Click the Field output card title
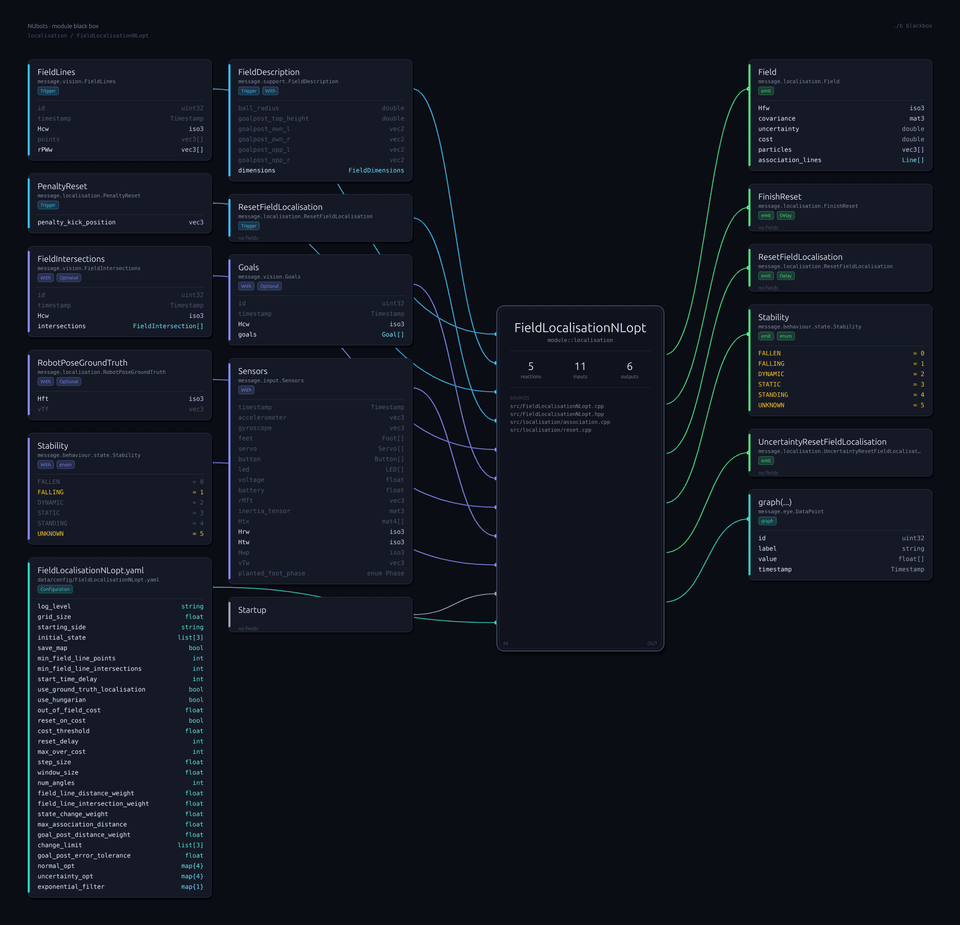 click(767, 72)
